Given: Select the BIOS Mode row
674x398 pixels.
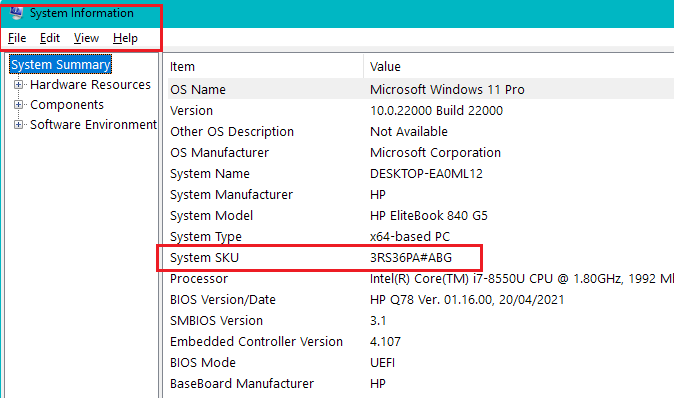Looking at the screenshot, I should point(421,363).
